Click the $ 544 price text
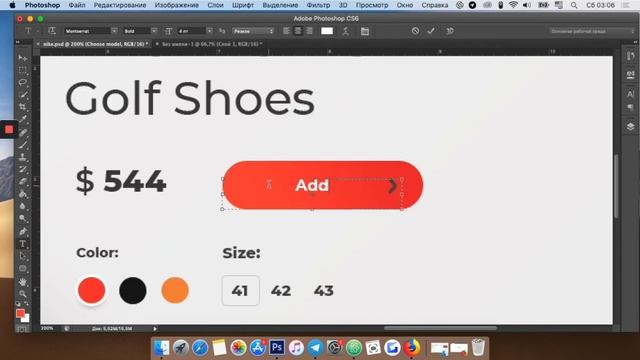This screenshot has height=360, width=640. pos(121,181)
